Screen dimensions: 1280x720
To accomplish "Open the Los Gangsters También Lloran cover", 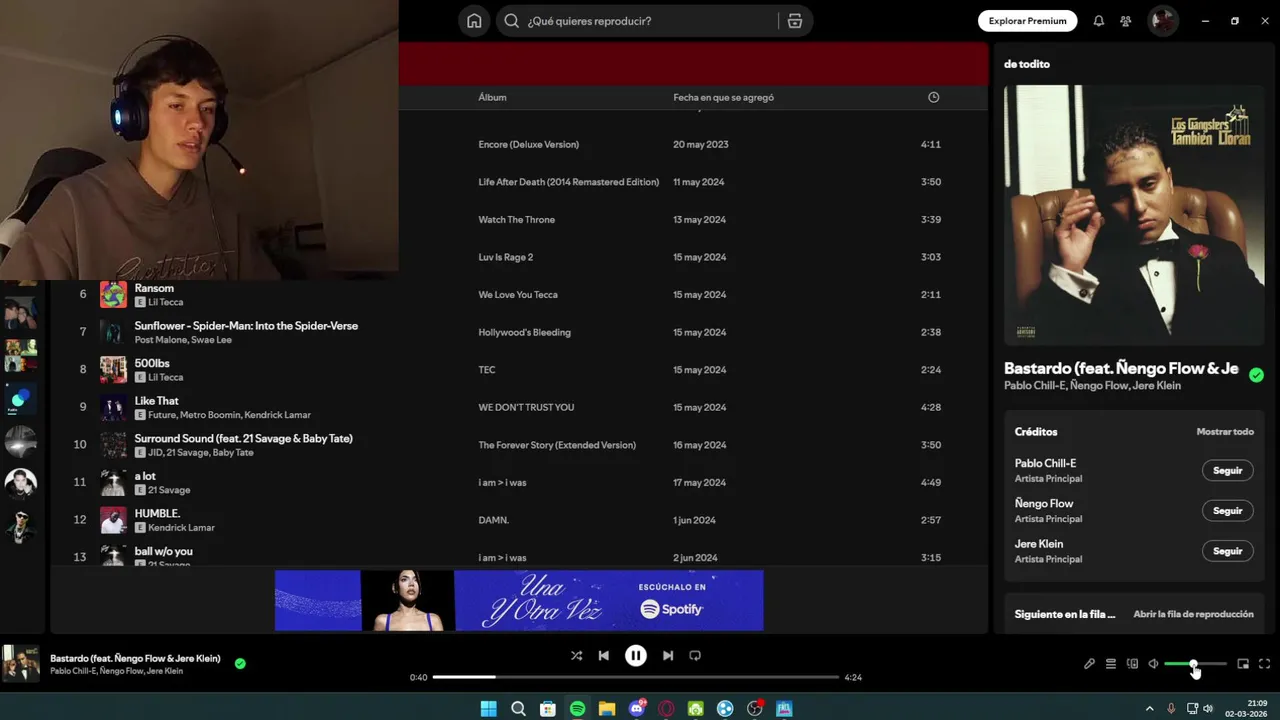I will (1134, 215).
